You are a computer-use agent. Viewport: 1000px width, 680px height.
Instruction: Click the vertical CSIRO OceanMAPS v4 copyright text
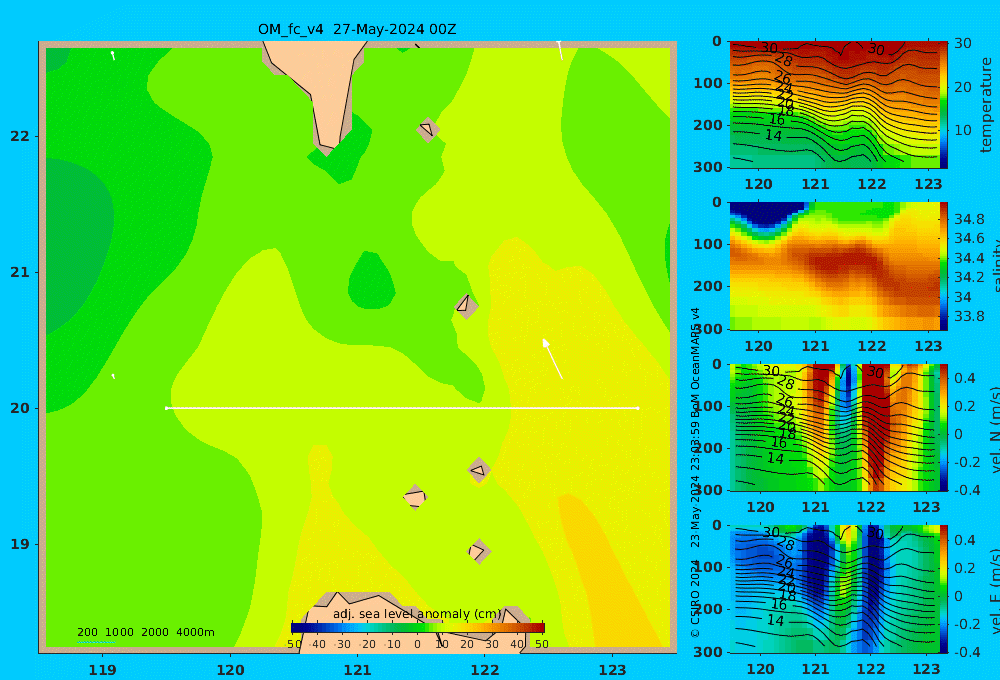click(695, 472)
